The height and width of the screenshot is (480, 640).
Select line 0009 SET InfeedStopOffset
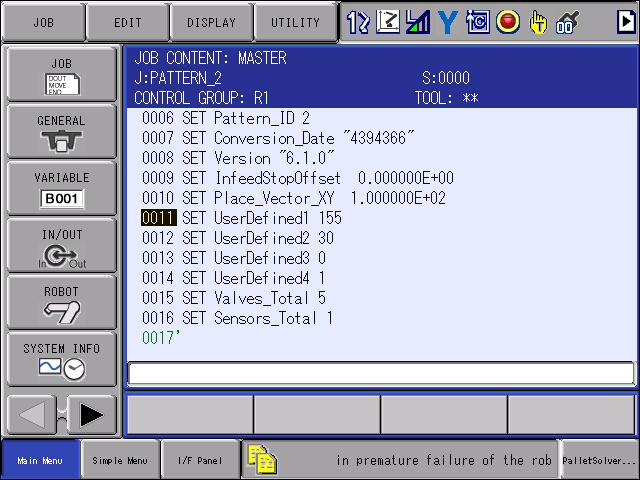pyautogui.click(x=298, y=178)
